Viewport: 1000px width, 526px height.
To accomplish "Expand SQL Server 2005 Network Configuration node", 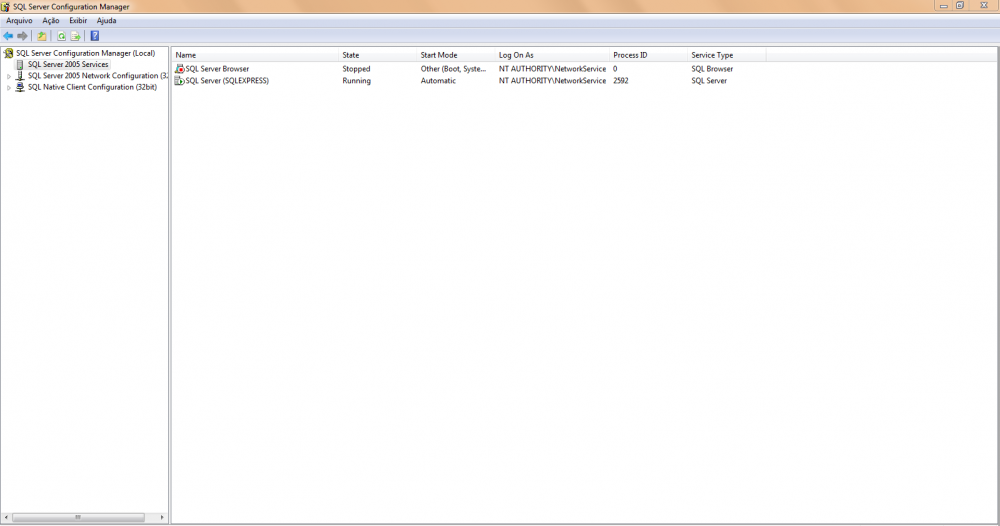I will click(x=9, y=76).
